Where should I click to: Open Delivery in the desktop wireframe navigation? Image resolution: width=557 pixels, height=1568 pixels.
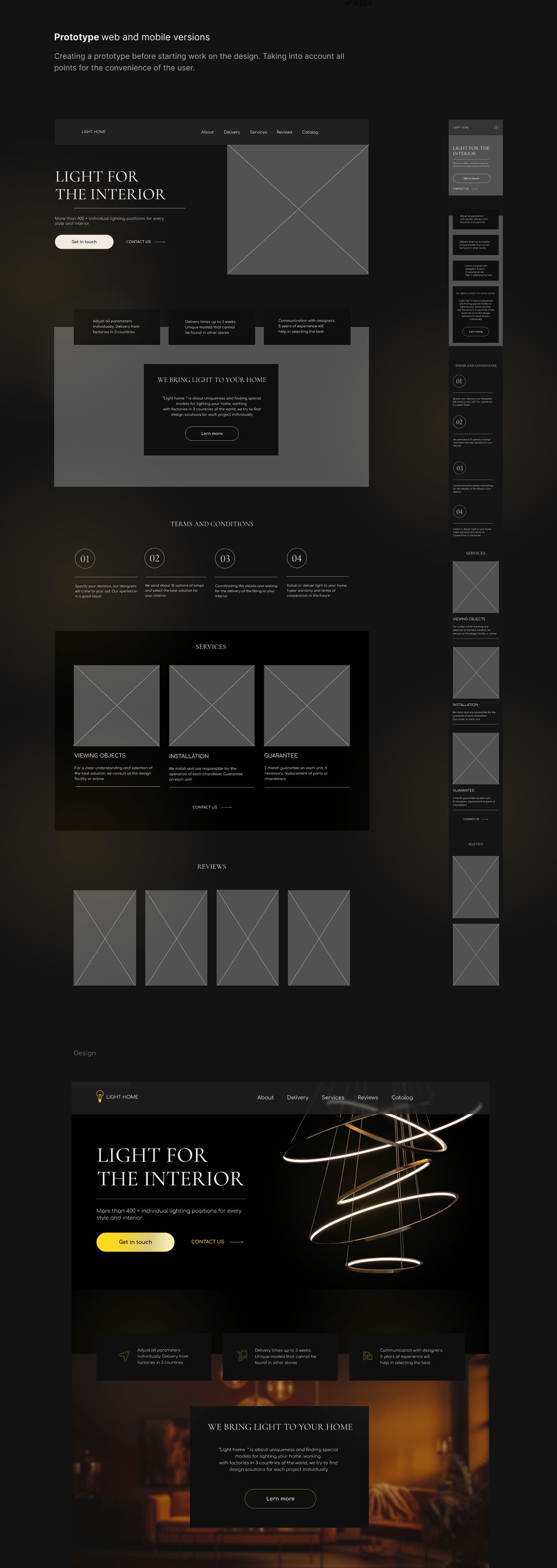click(232, 132)
